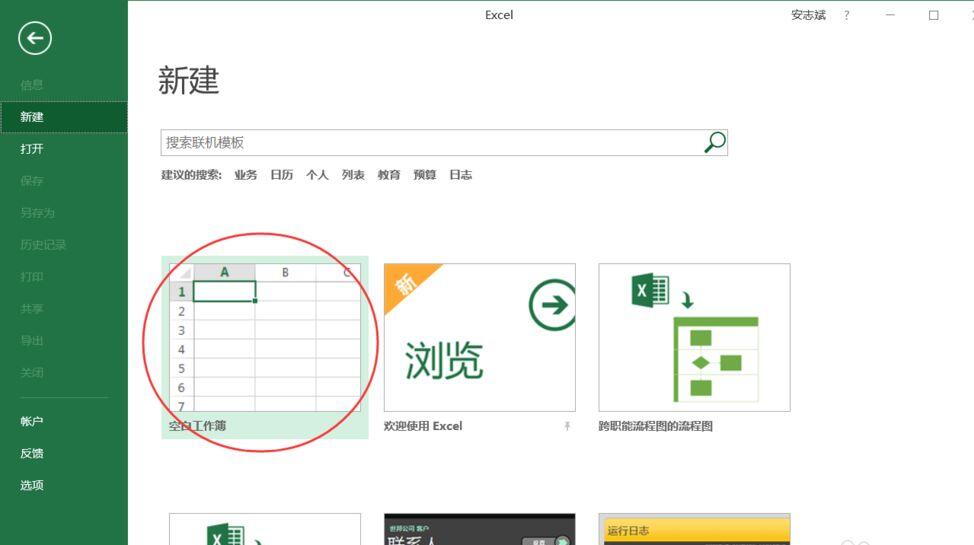Pin the 欢迎使用 Excel template
The height and width of the screenshot is (545, 974).
(x=567, y=426)
